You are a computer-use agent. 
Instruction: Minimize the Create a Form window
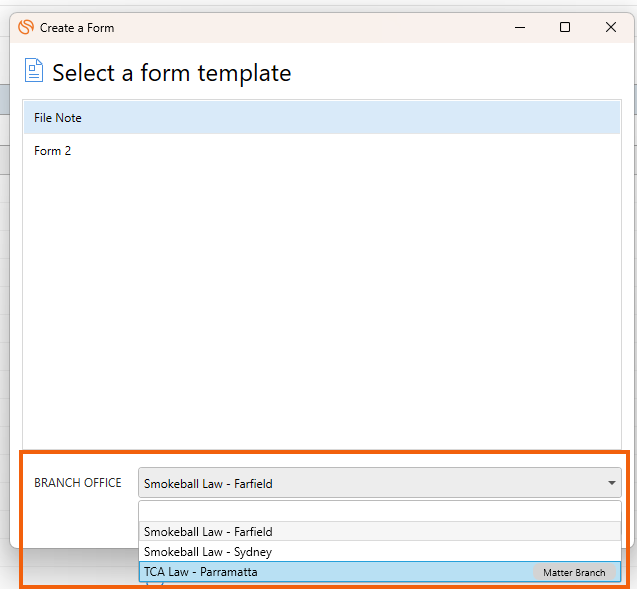coord(520,28)
